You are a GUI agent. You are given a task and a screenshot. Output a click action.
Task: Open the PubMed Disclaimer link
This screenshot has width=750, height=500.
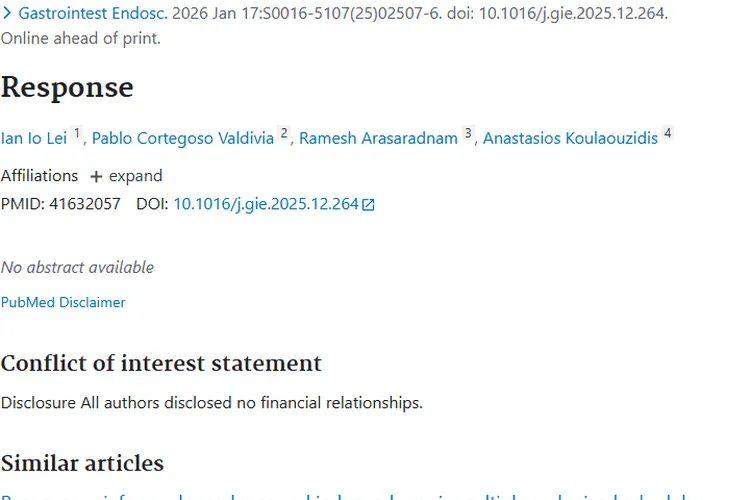pos(63,302)
